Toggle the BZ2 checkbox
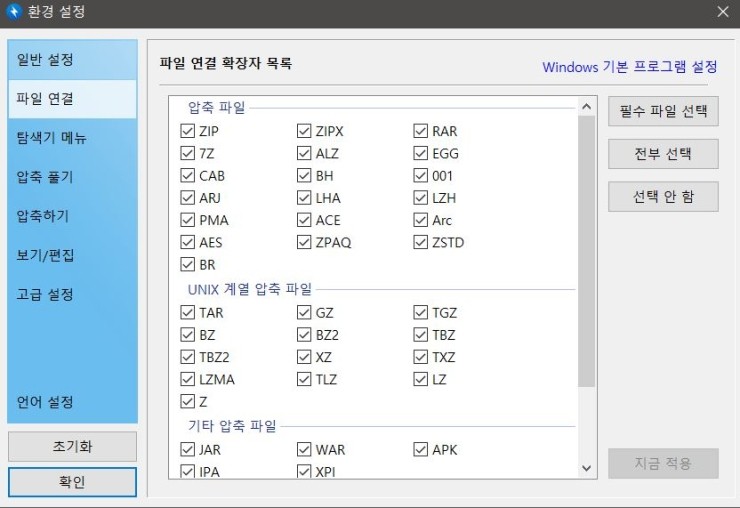The width and height of the screenshot is (740, 508). pos(304,334)
